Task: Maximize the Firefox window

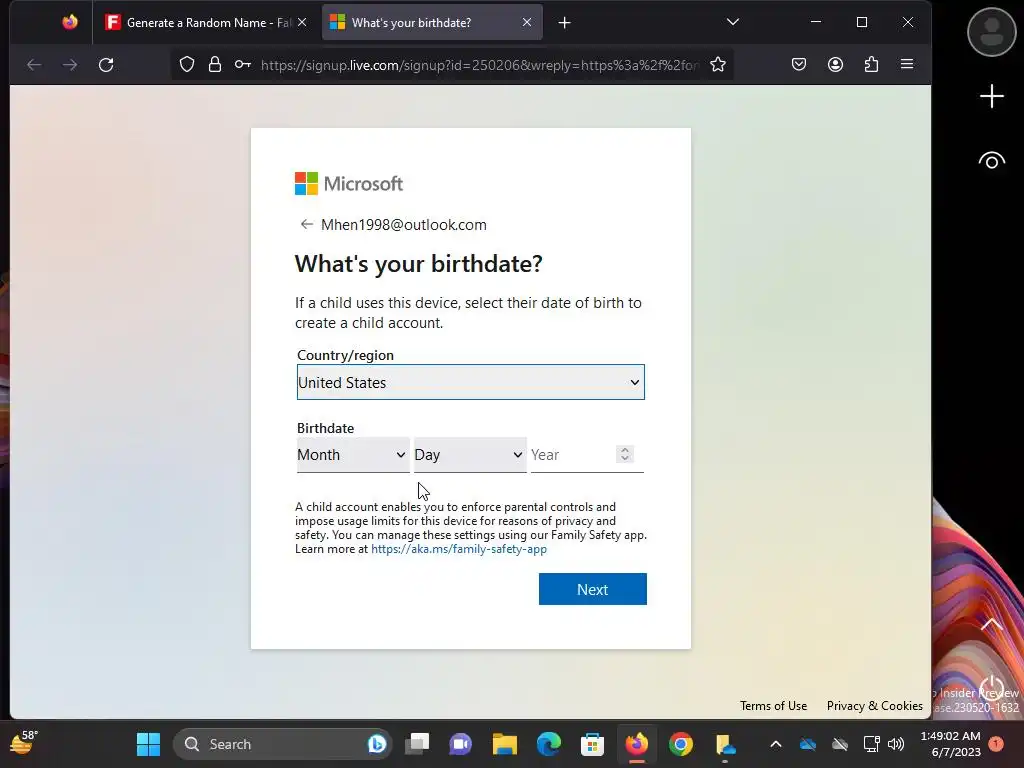Action: (x=861, y=22)
